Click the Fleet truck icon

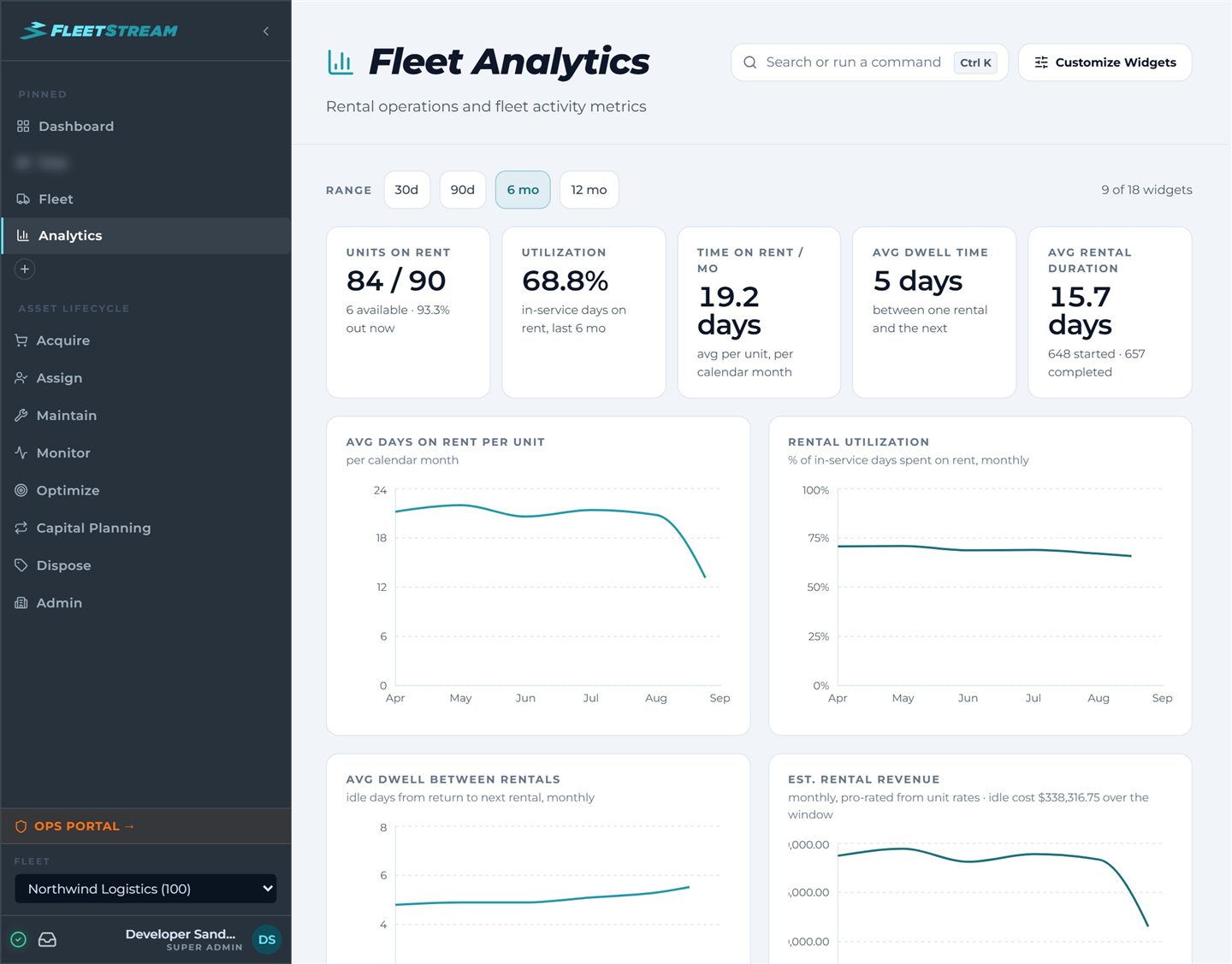23,199
